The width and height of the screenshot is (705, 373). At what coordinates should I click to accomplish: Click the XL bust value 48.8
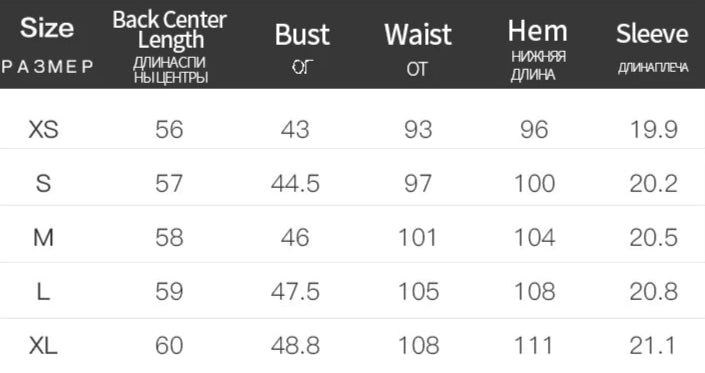[295, 346]
